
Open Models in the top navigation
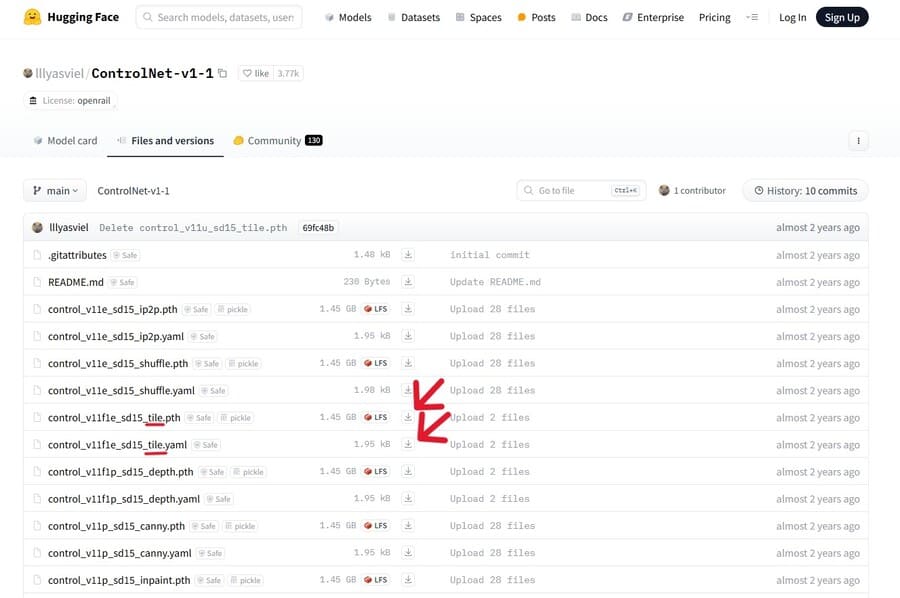pyautogui.click(x=348, y=17)
